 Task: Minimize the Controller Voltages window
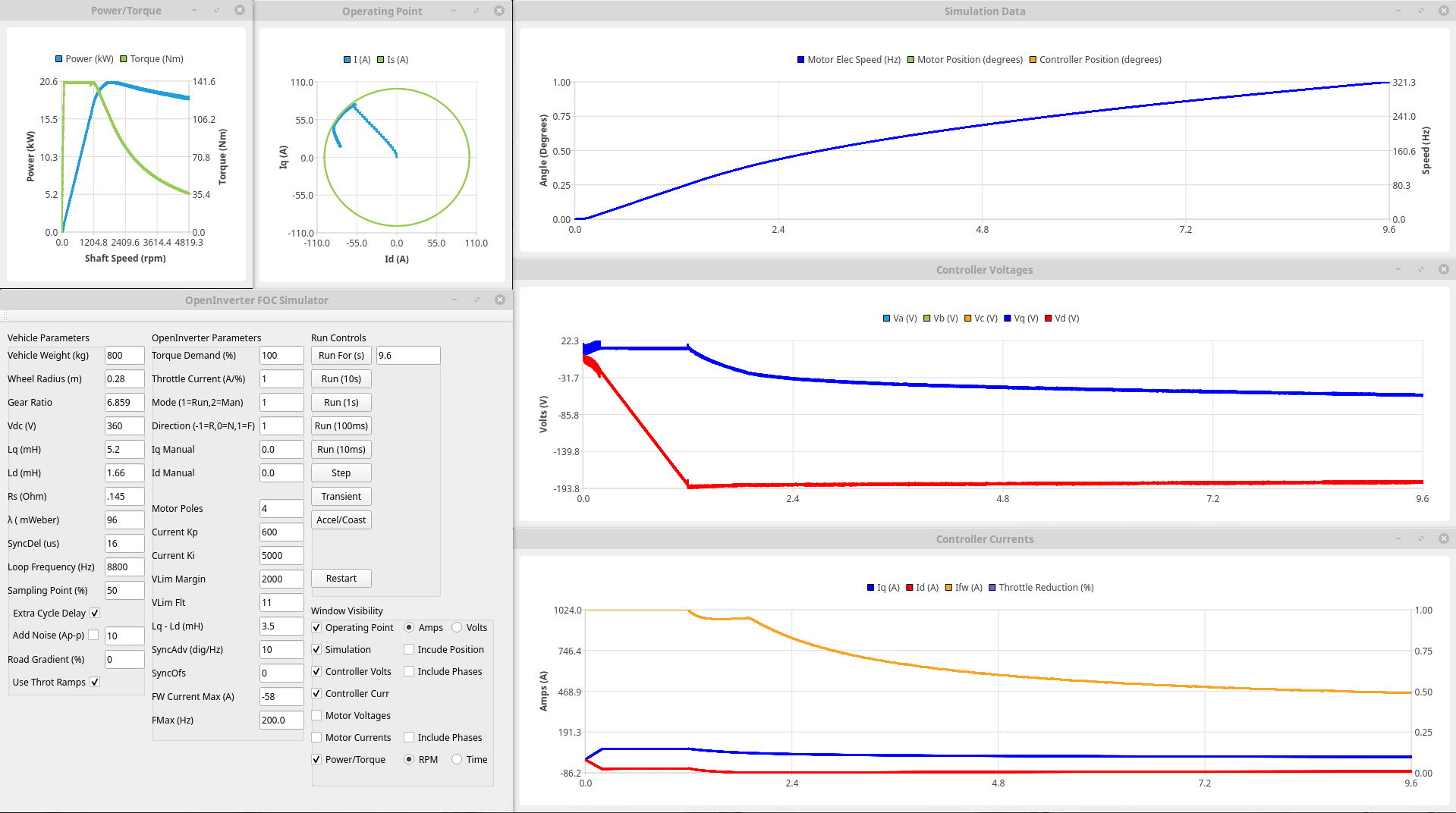click(1398, 269)
